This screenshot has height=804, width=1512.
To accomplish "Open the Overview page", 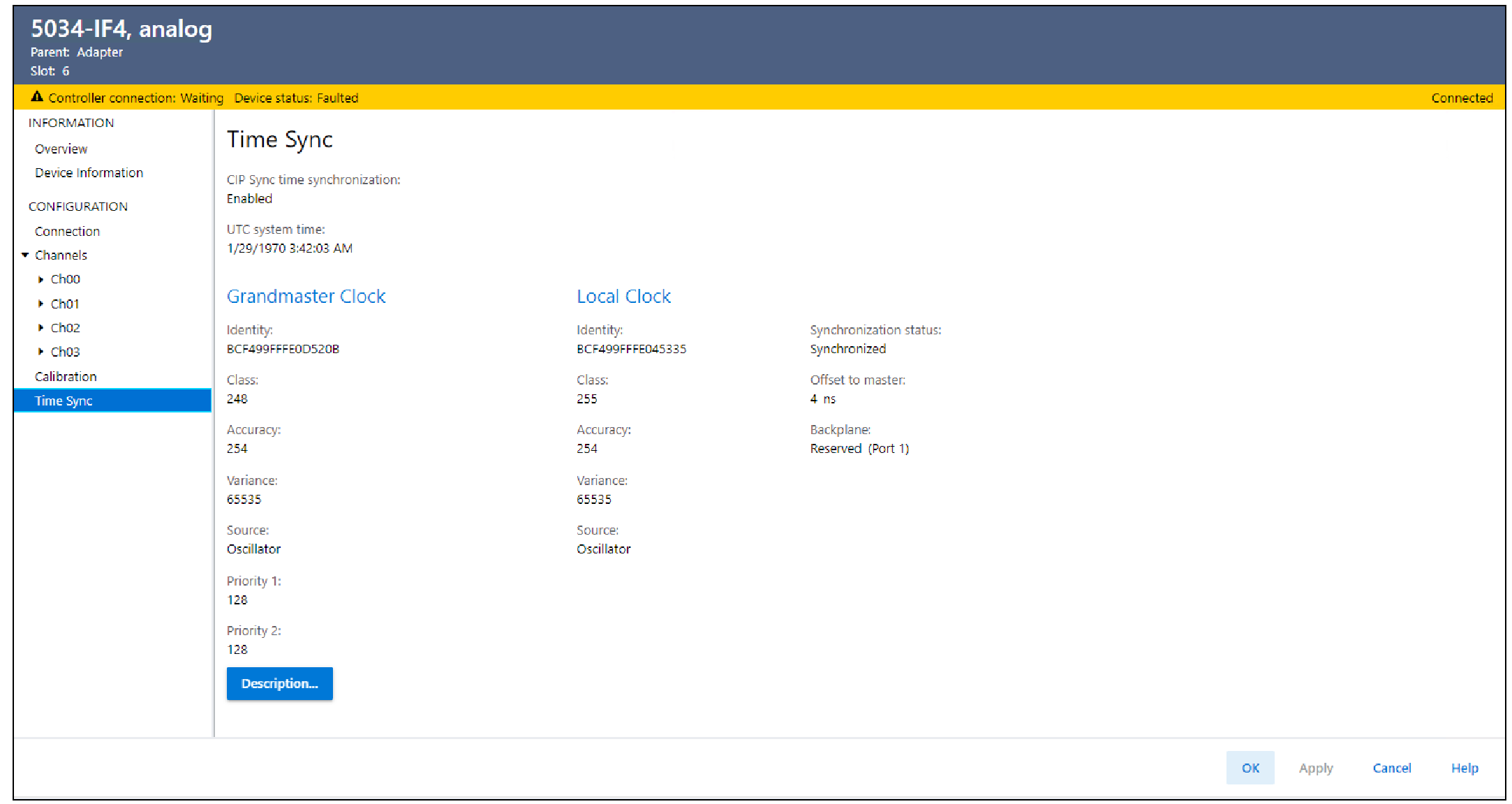I will [x=61, y=149].
